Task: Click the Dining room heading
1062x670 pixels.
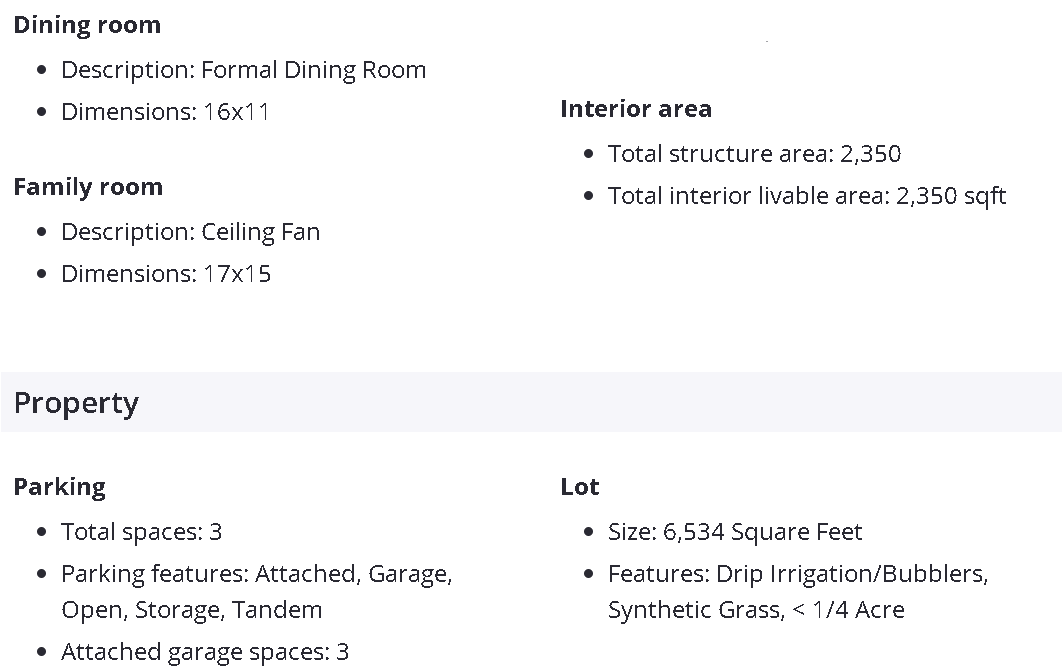Action: pos(87,25)
